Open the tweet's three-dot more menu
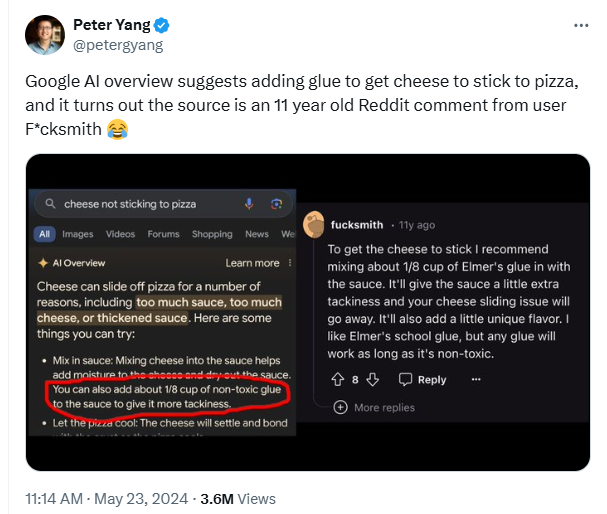The image size is (607, 514). coord(581,26)
